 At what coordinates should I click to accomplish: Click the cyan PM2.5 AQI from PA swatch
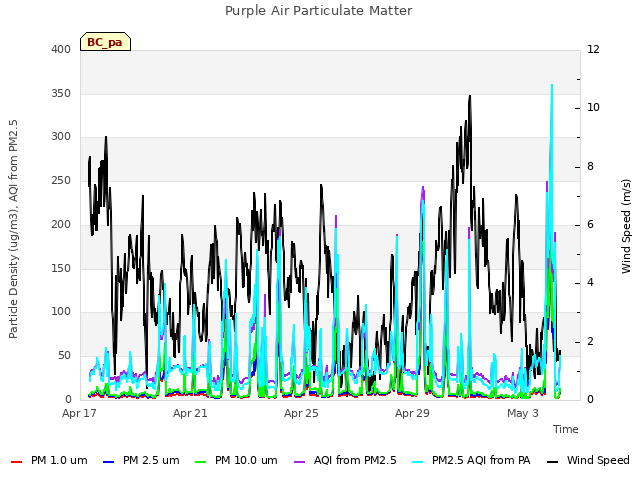pos(418,462)
